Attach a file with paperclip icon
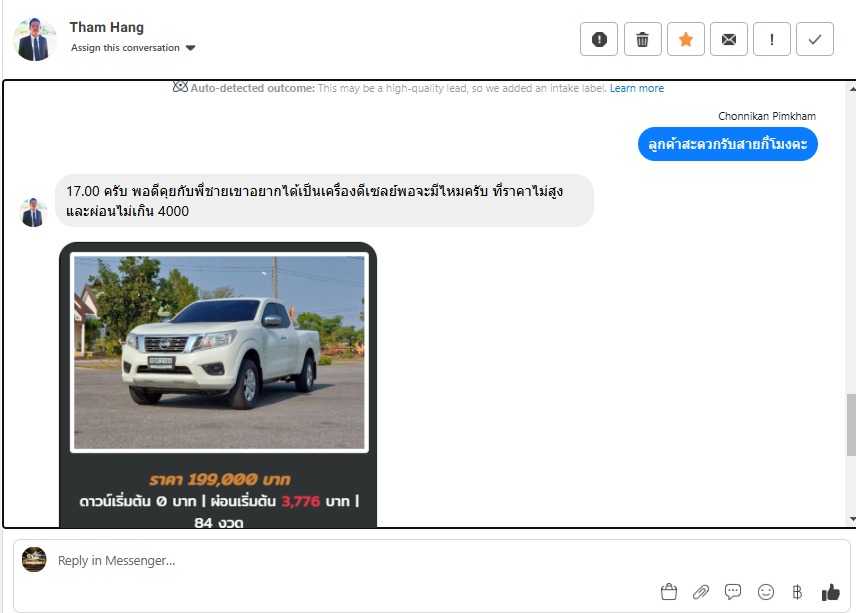The image size is (856, 613). pyautogui.click(x=701, y=592)
